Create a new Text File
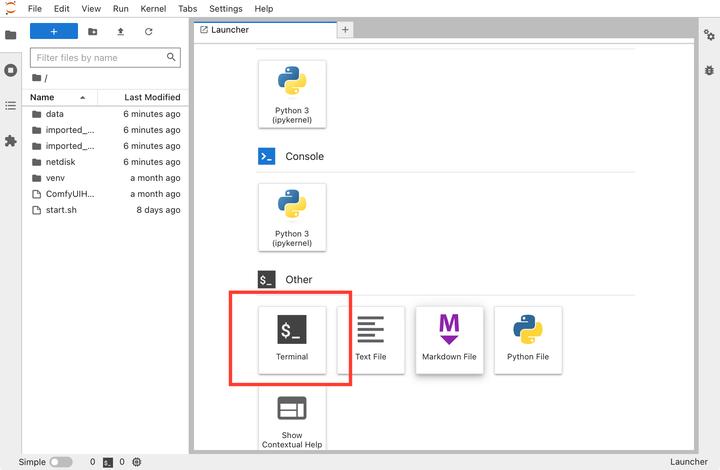Image resolution: width=720 pixels, height=470 pixels. [371, 340]
